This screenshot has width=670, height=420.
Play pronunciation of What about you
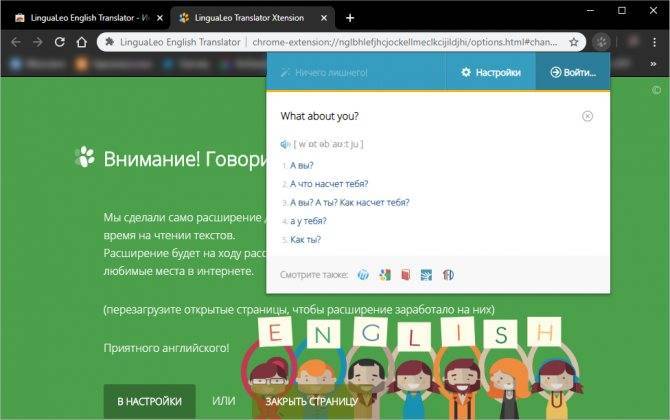[x=285, y=144]
